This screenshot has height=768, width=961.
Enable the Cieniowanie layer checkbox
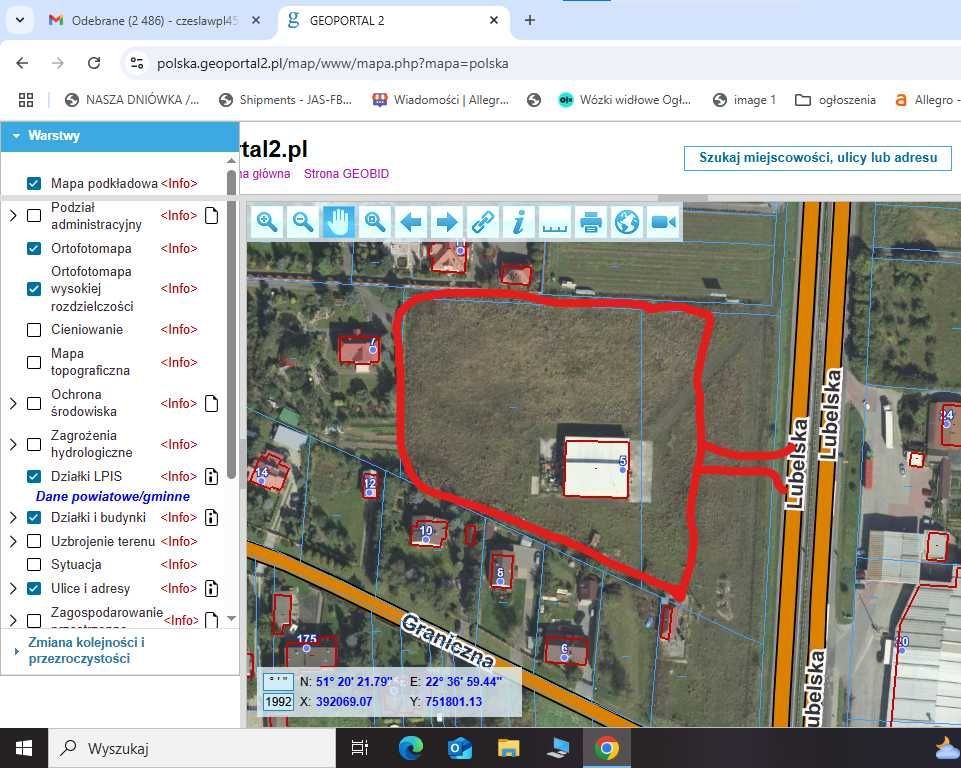coord(34,329)
